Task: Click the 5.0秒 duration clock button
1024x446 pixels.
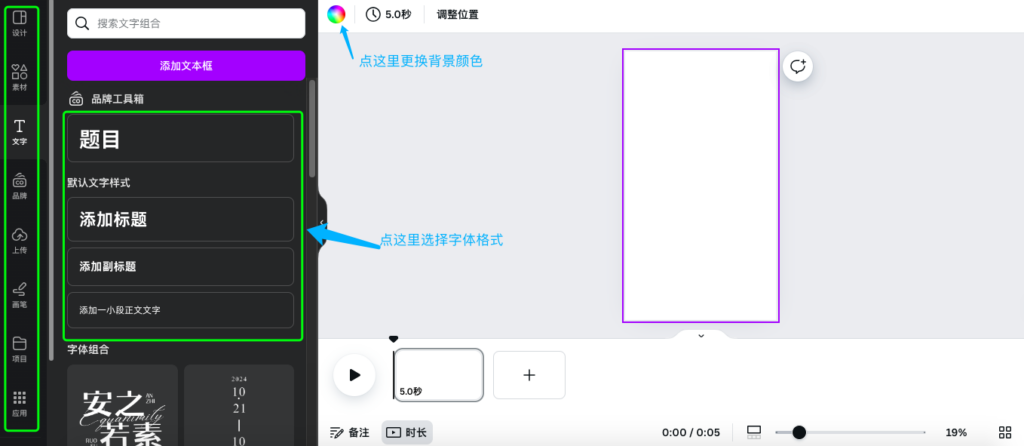Action: click(389, 14)
